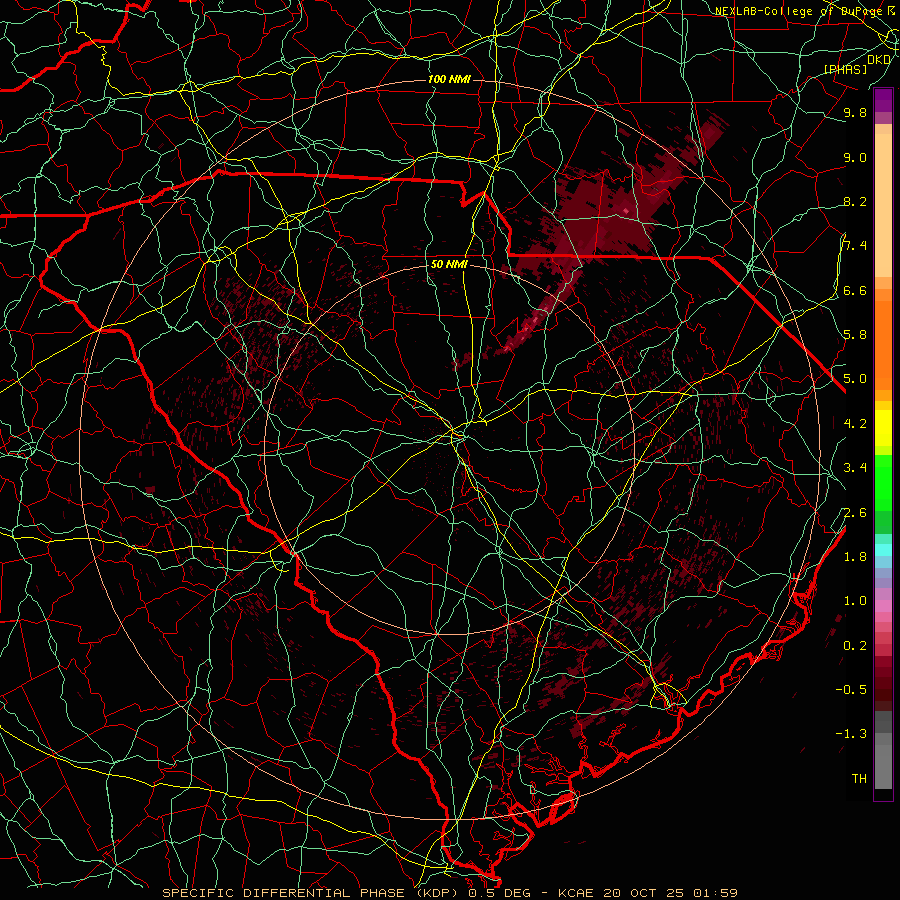Click the KCAE station identifier
The width and height of the screenshot is (900, 900).
click(x=575, y=893)
